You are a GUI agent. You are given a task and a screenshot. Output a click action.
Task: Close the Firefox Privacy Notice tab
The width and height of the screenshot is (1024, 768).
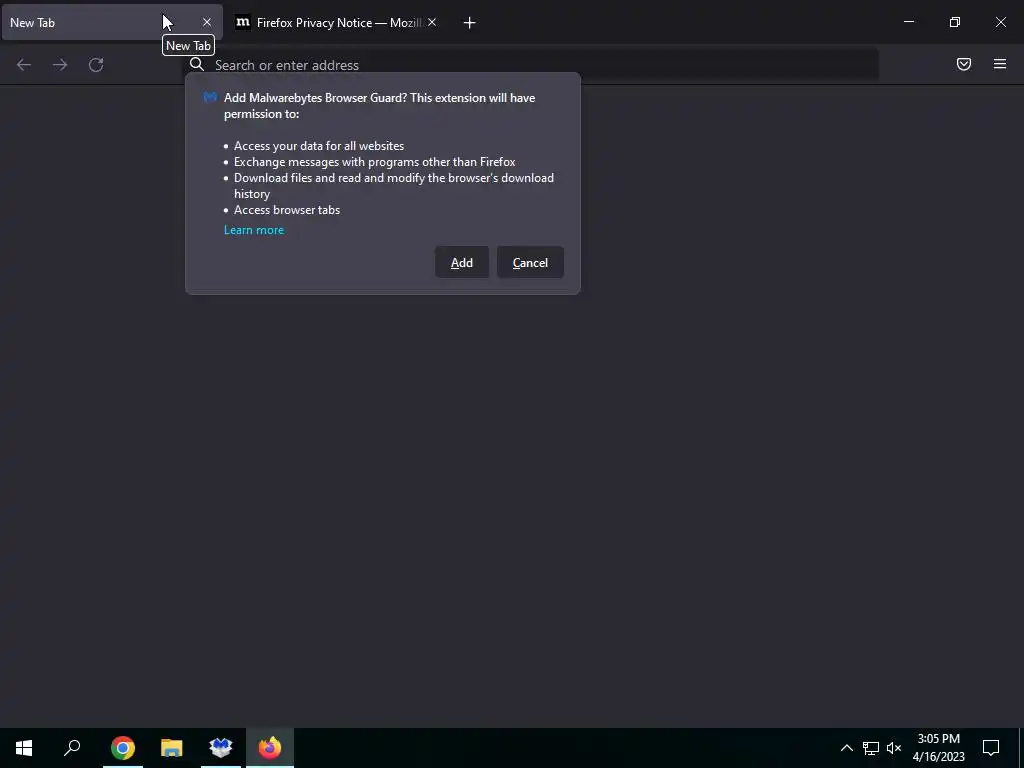tap(432, 22)
